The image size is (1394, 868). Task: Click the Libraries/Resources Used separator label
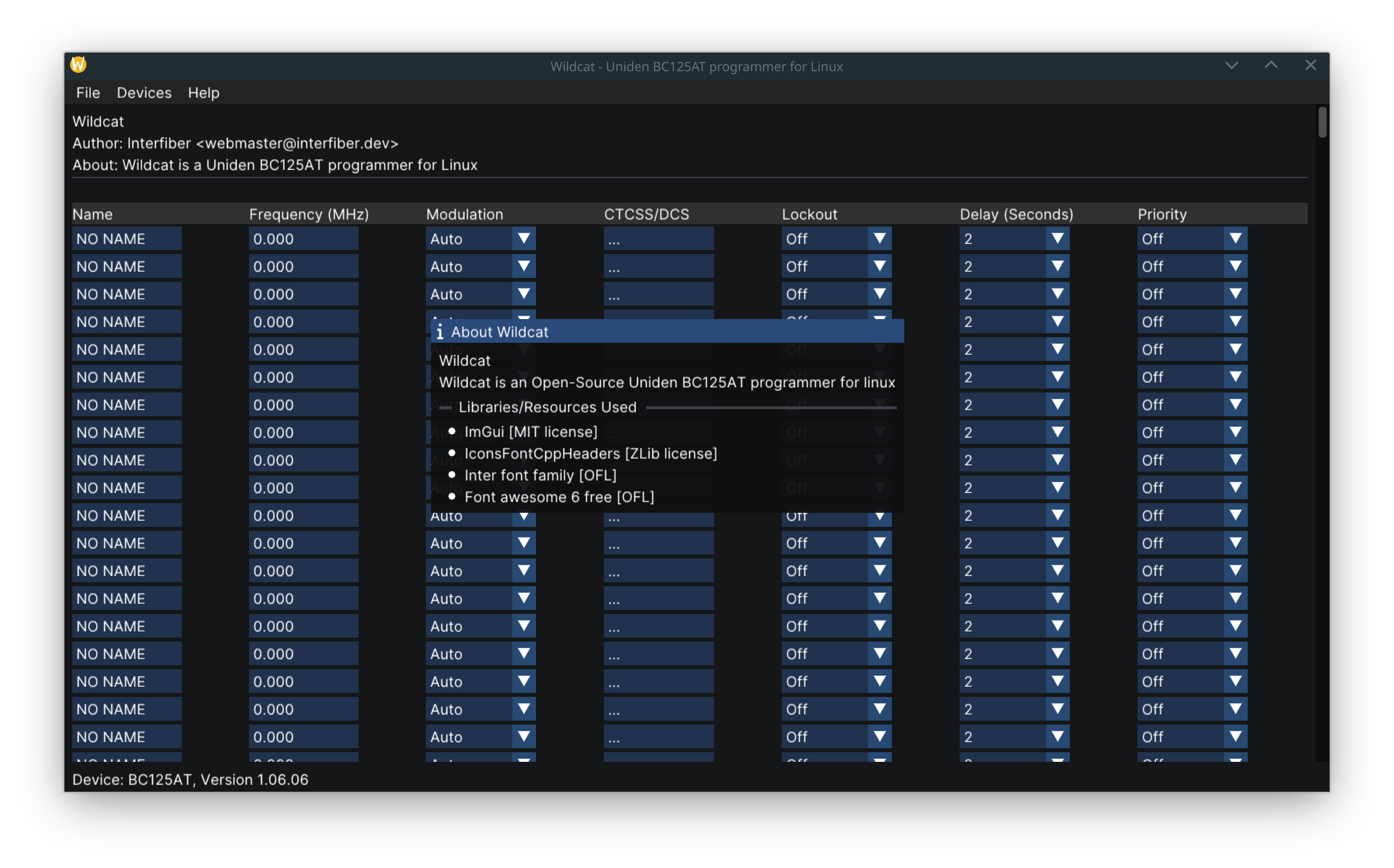click(548, 407)
